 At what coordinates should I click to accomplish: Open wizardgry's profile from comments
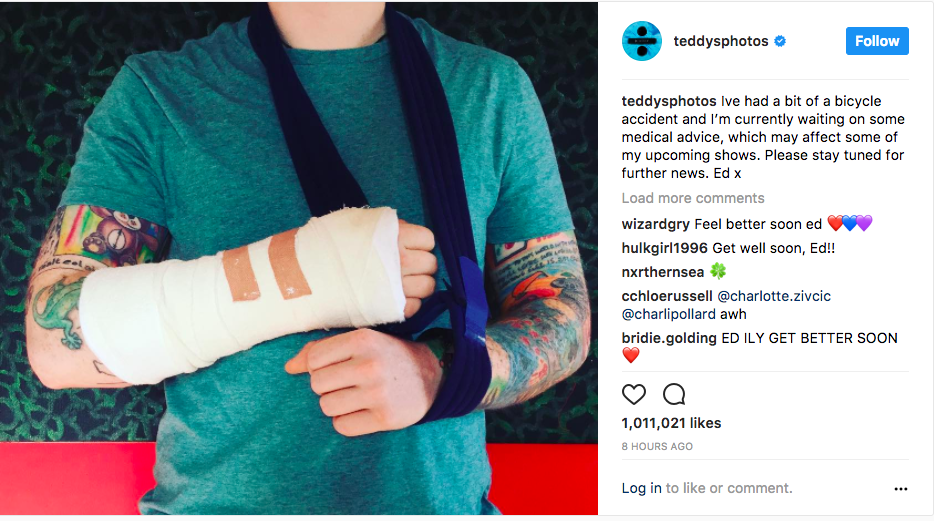(x=655, y=224)
